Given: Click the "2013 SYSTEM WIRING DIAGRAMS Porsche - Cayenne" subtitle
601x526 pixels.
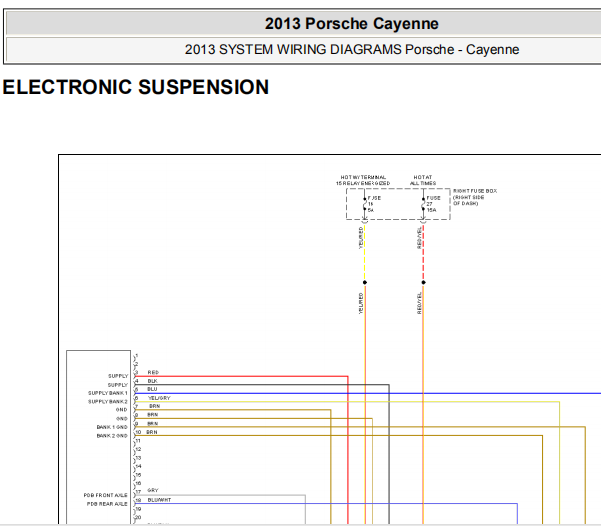Looking at the screenshot, I should (x=352, y=49).
